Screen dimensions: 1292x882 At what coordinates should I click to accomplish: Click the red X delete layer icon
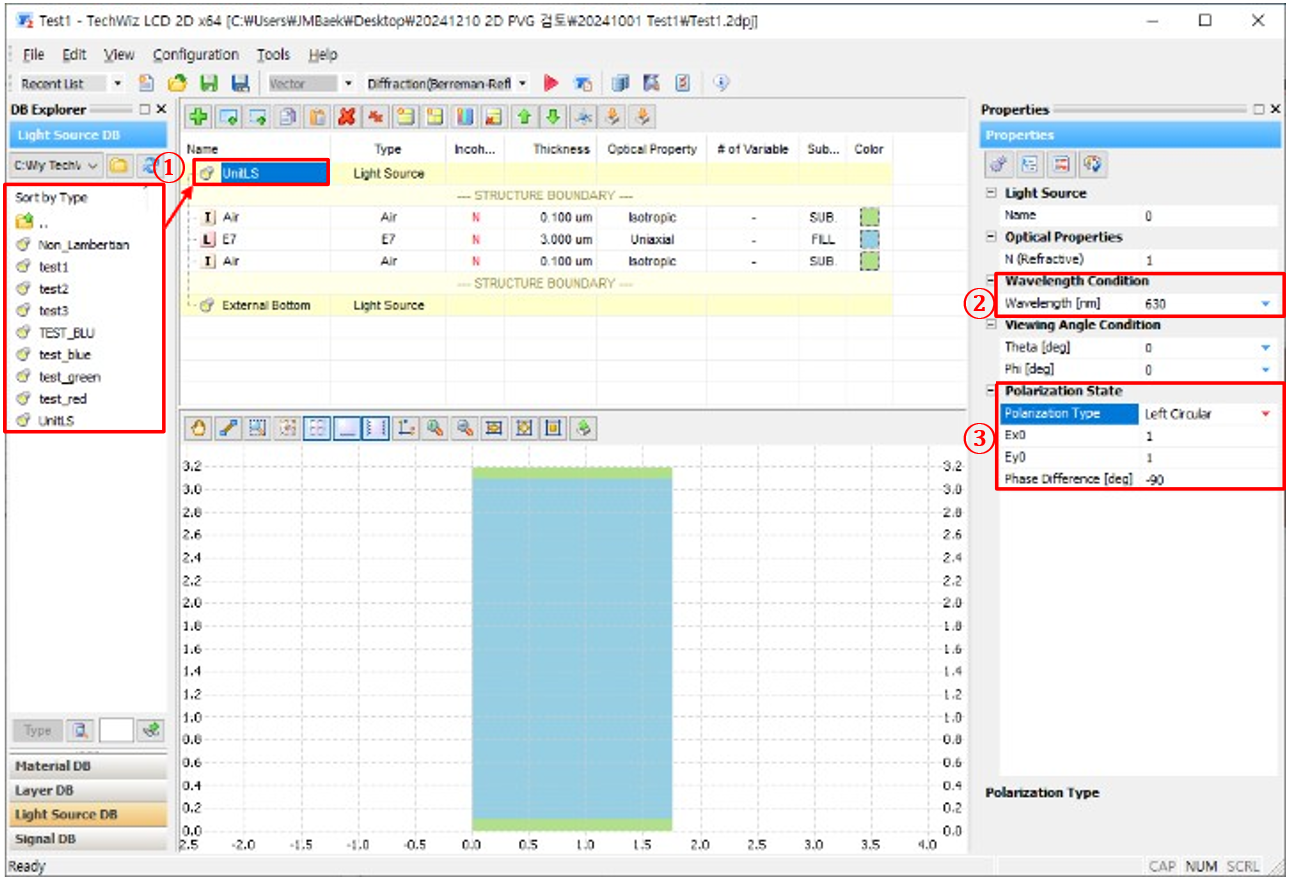(x=347, y=117)
